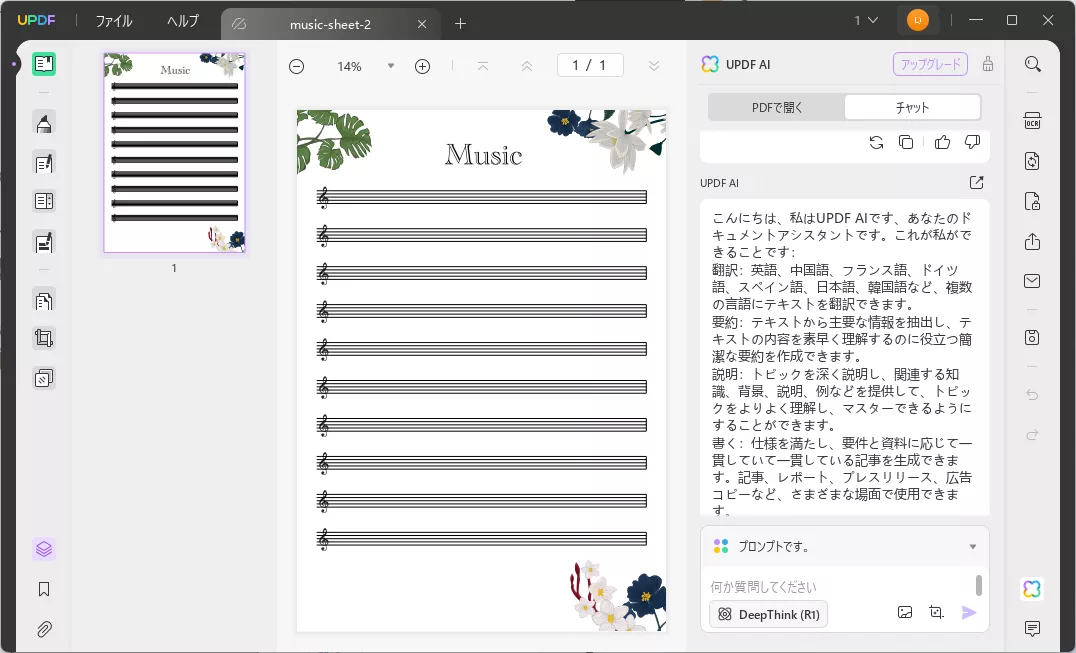
Task: Show the Layers panel
Action: click(x=44, y=549)
